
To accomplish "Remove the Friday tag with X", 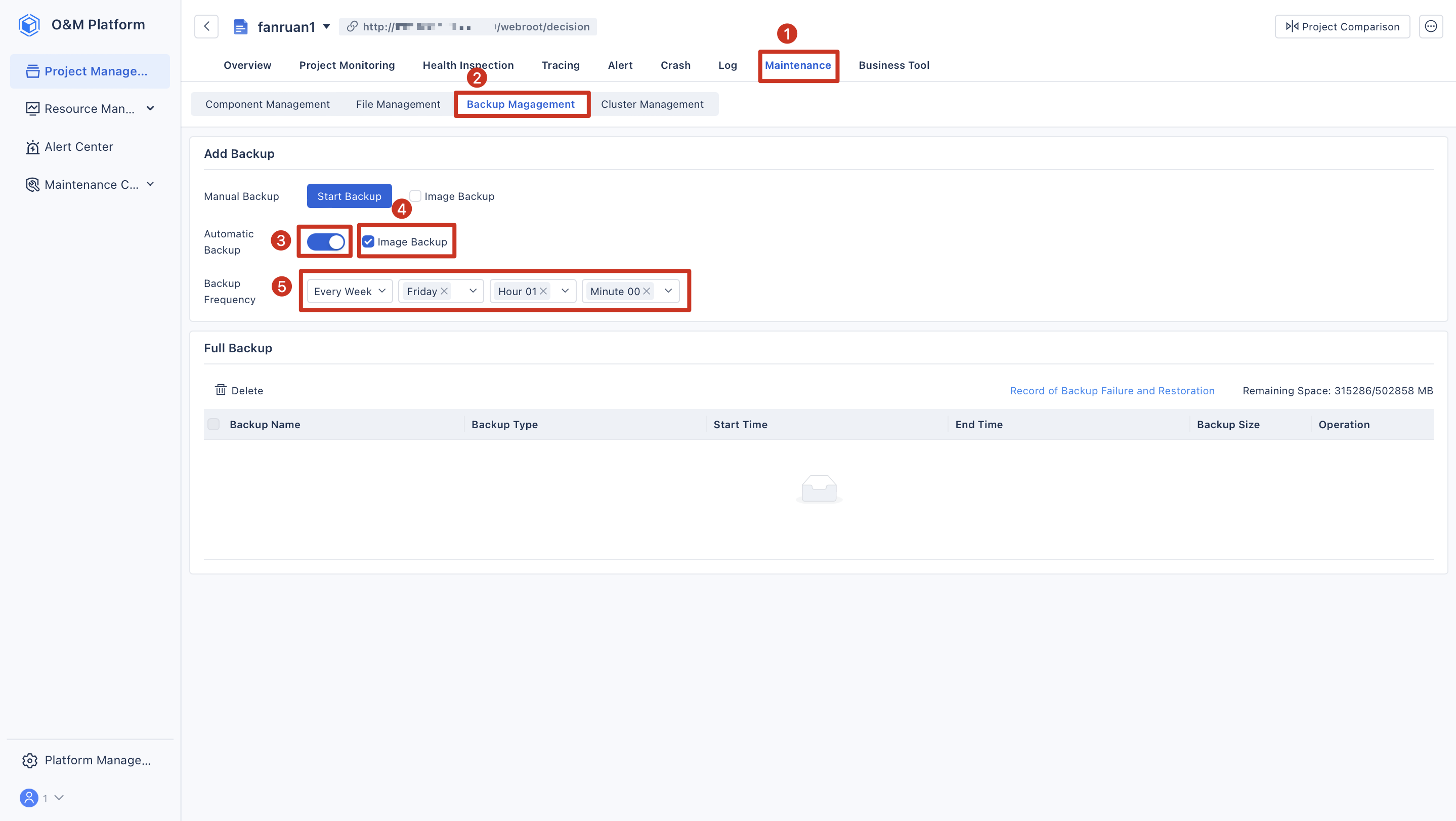I will click(x=444, y=291).
